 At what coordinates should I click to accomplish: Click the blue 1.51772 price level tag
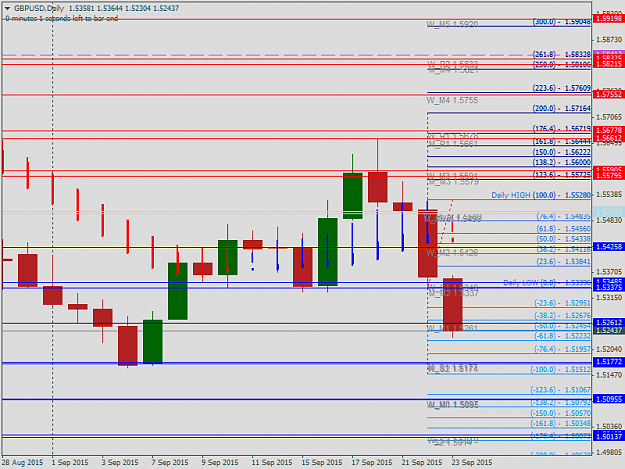coord(608,362)
